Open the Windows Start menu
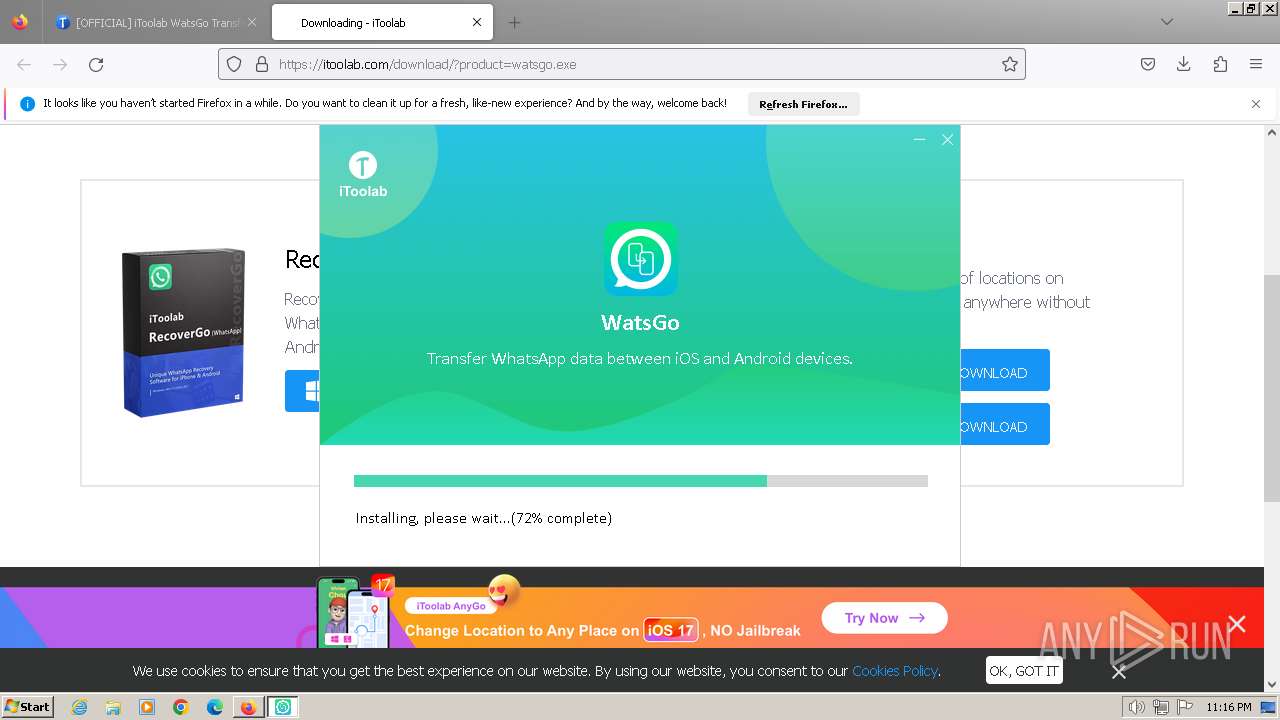 (x=28, y=707)
